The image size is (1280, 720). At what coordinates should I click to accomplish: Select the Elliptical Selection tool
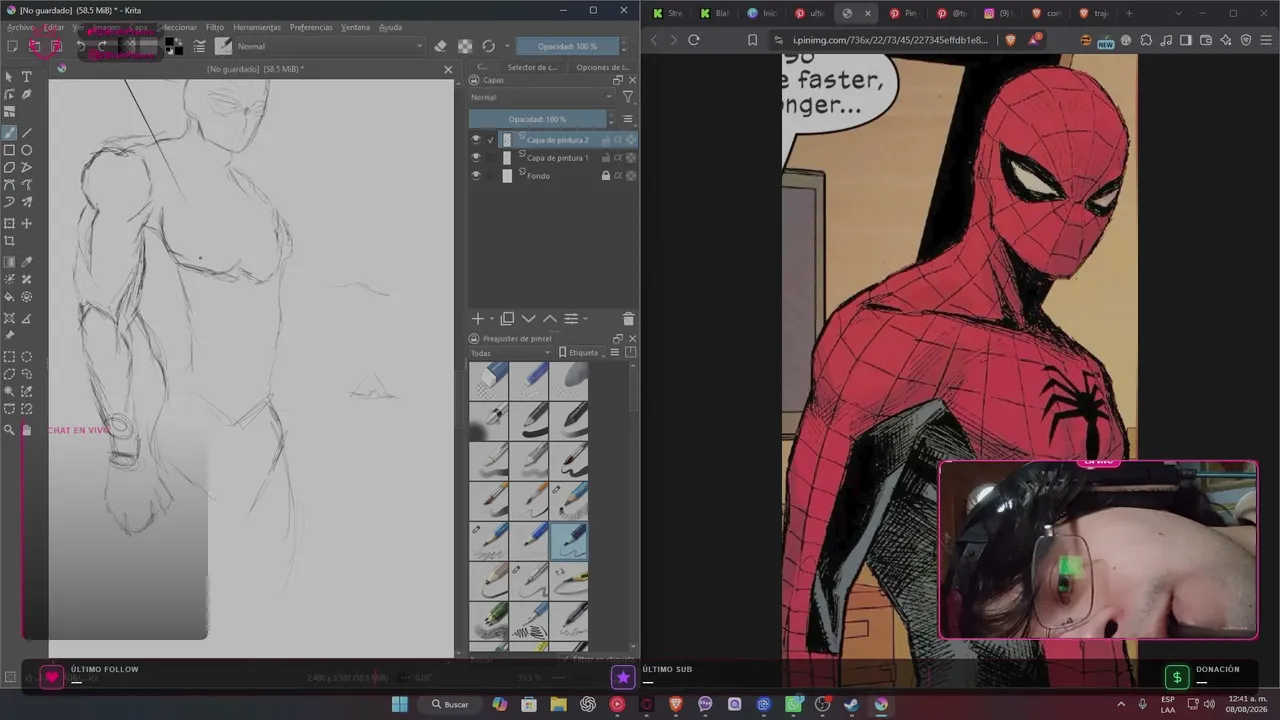click(27, 356)
